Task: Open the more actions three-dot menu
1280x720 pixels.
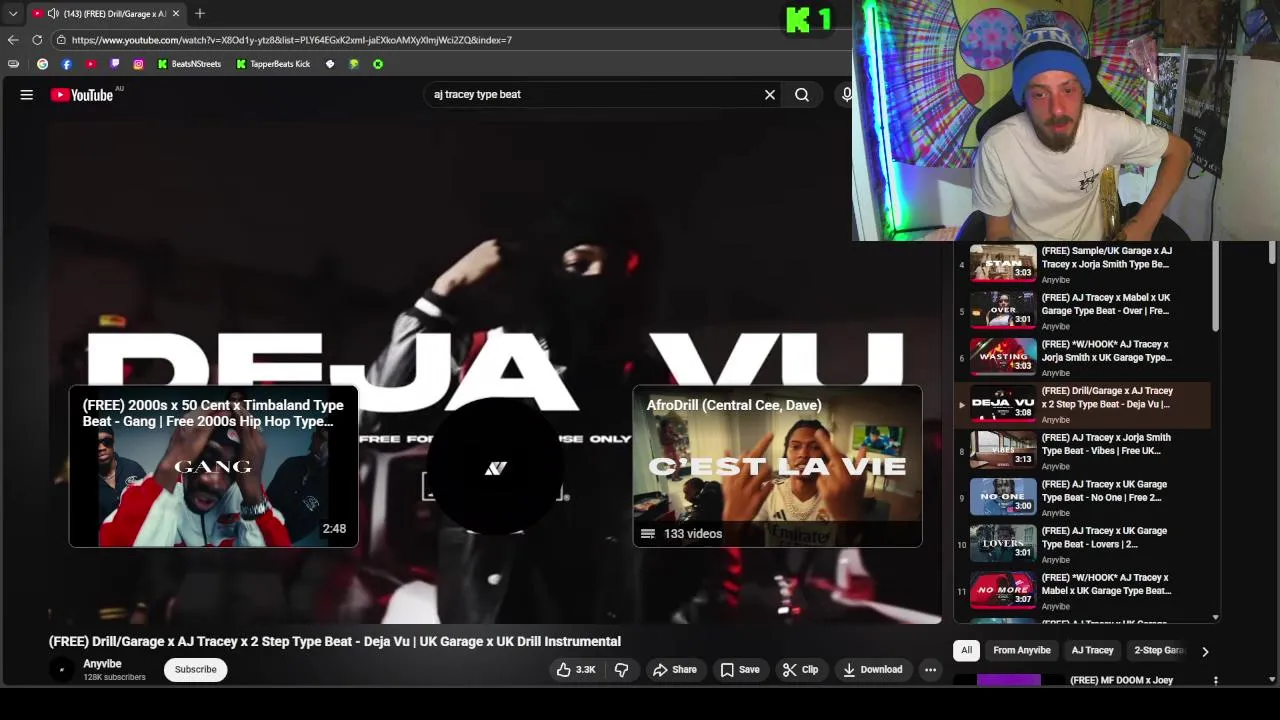Action: click(x=930, y=670)
